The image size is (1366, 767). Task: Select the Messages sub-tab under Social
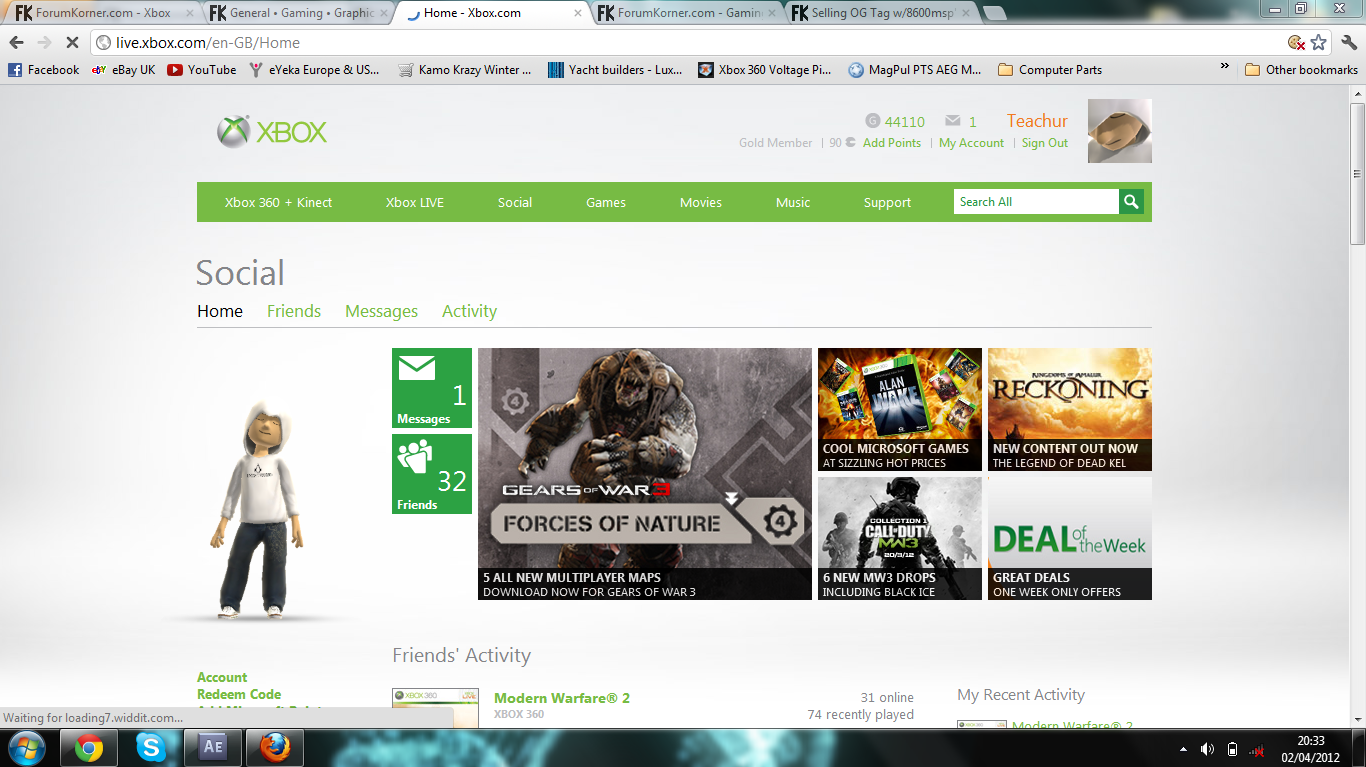point(381,311)
